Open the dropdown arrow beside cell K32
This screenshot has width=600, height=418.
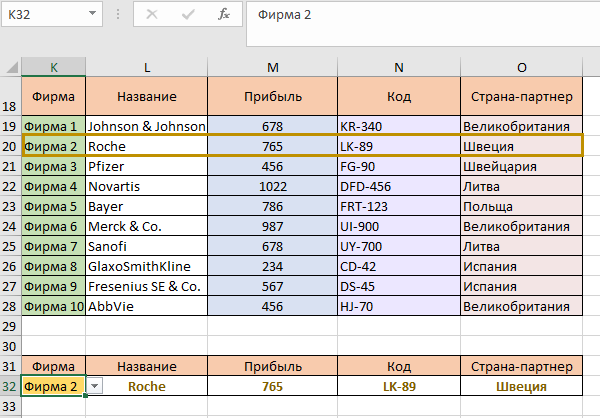point(95,386)
